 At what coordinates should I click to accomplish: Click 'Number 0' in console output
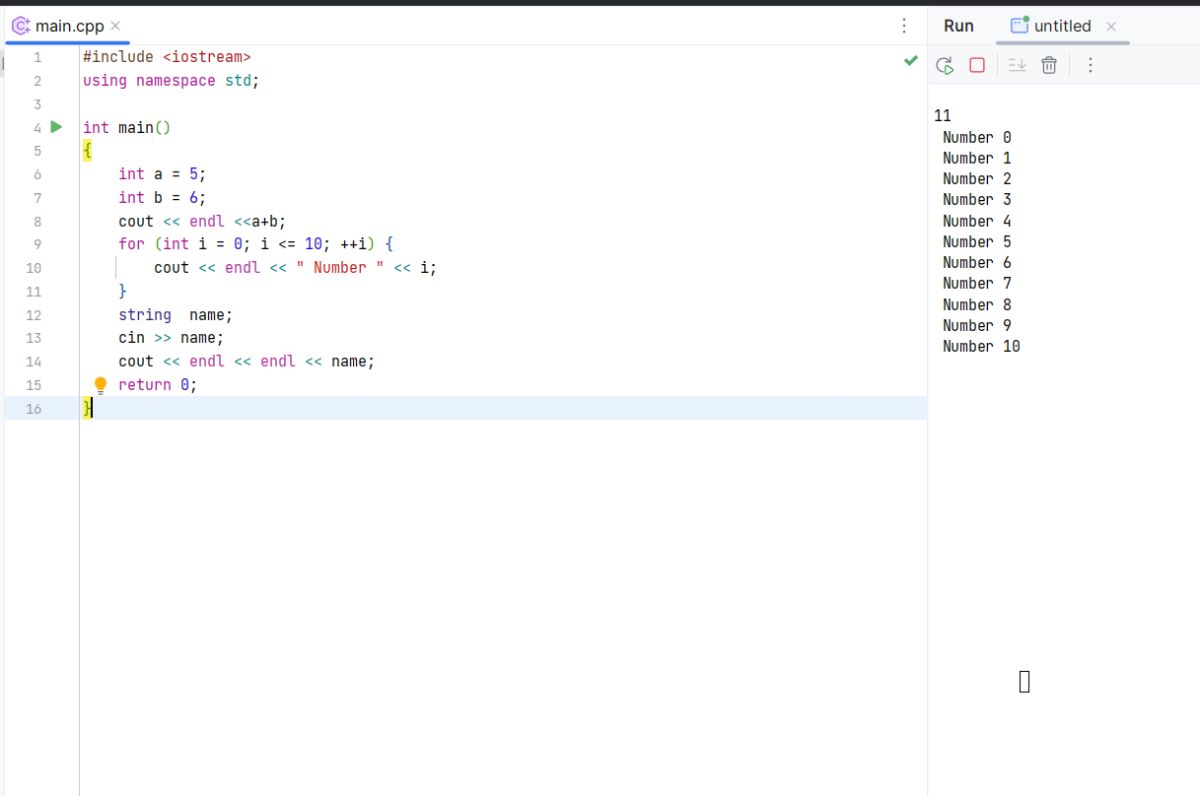(977, 137)
